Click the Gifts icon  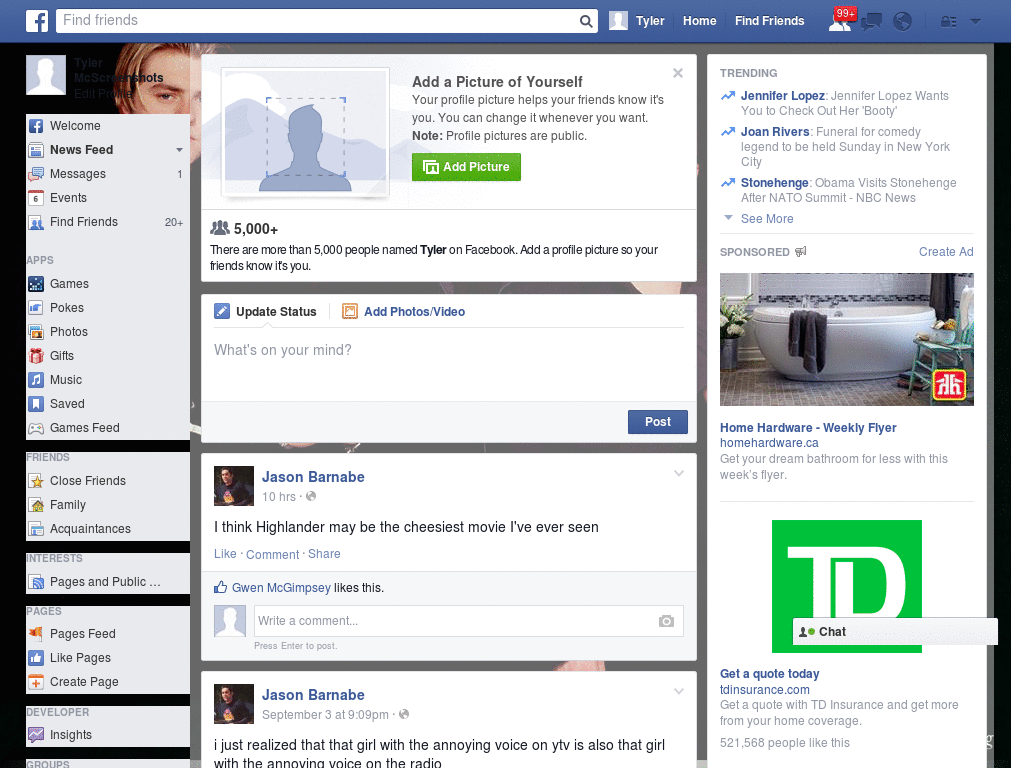(37, 356)
